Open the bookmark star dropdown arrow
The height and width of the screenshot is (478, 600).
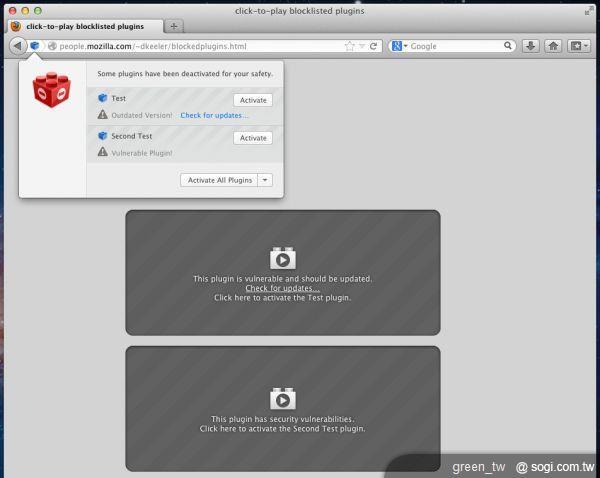pos(362,46)
